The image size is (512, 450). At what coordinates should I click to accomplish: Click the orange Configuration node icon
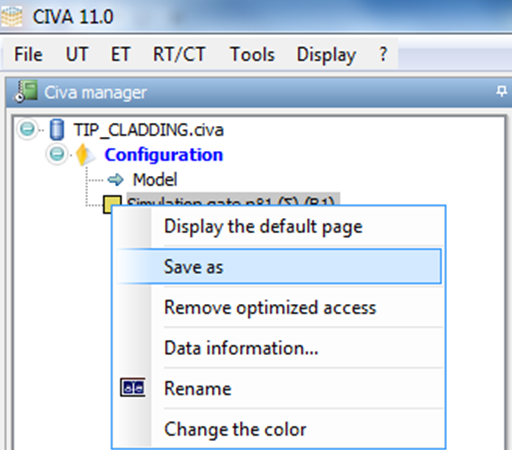pos(83,155)
